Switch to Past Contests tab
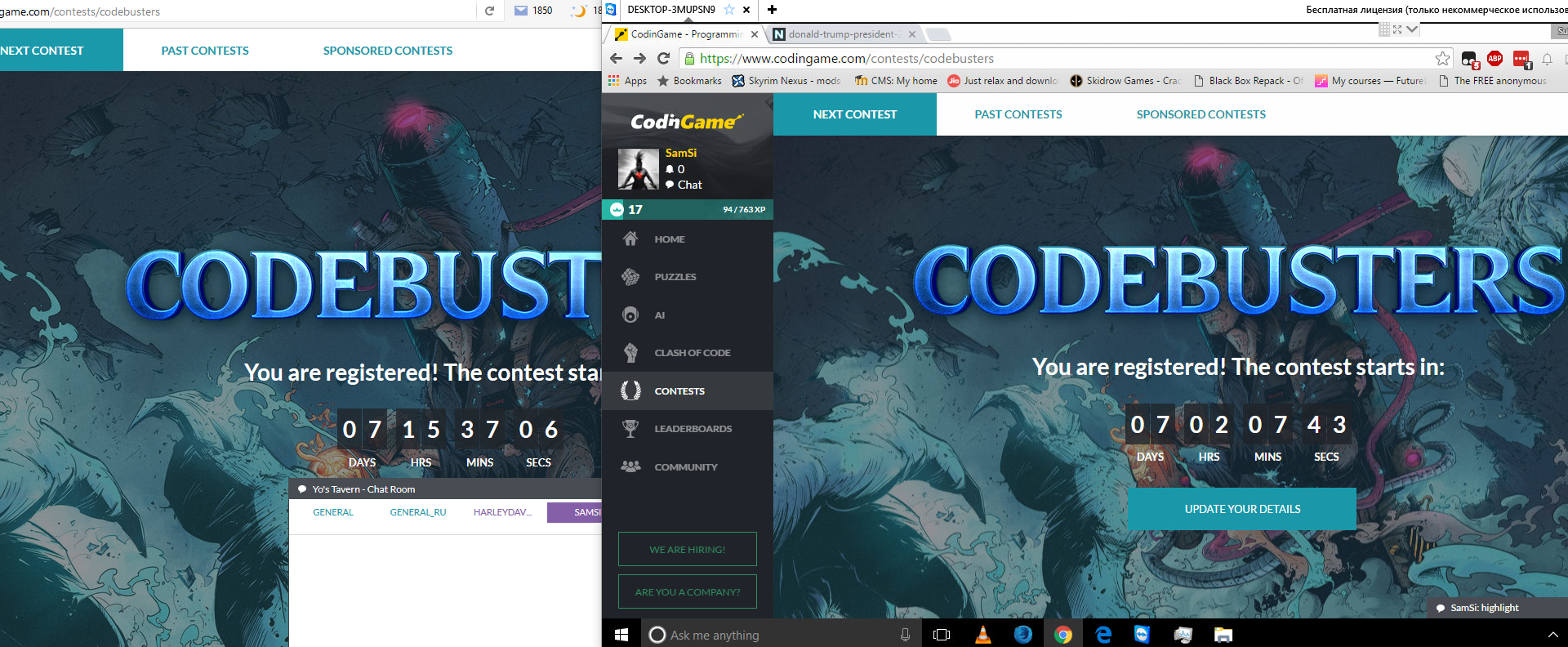Viewport: 1568px width, 647px height. (x=1018, y=114)
